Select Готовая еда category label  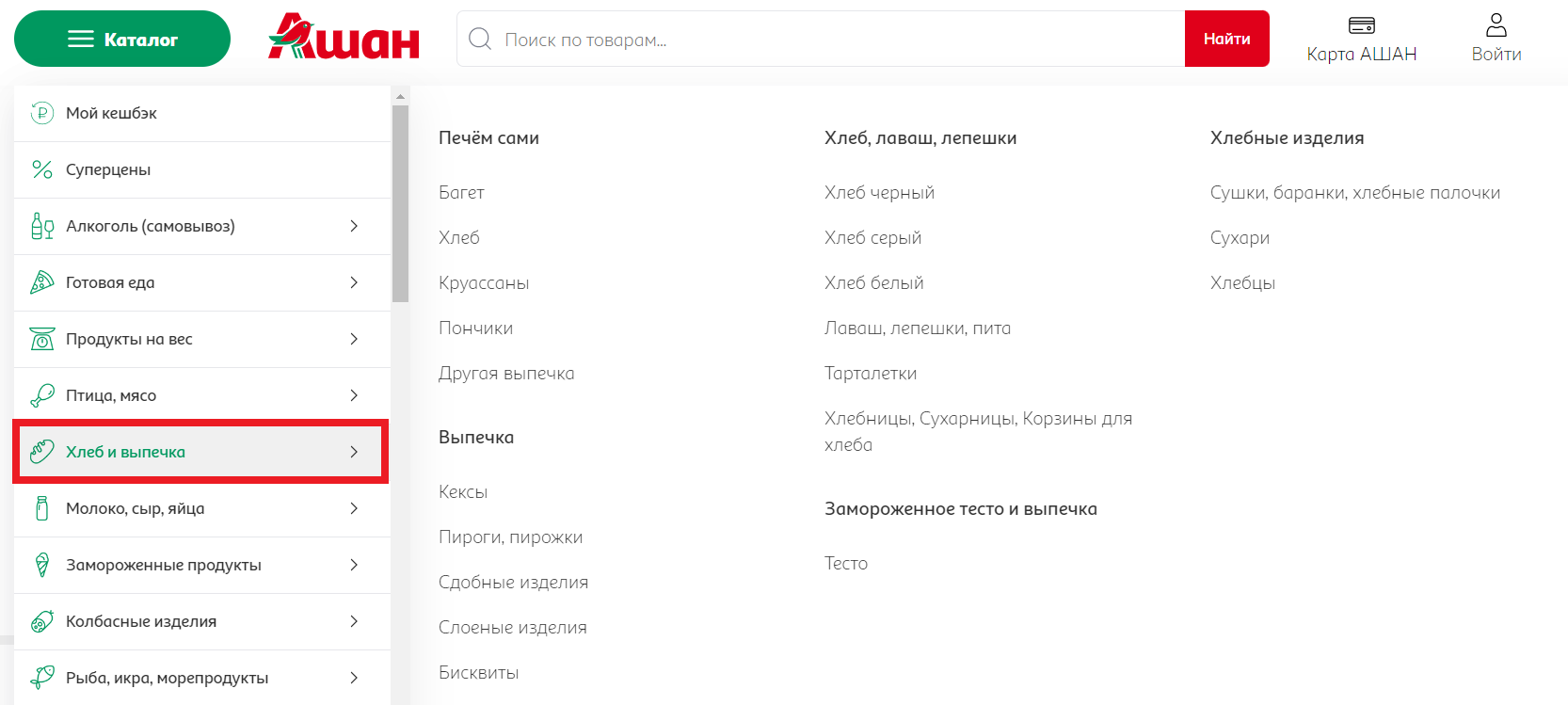click(x=110, y=282)
